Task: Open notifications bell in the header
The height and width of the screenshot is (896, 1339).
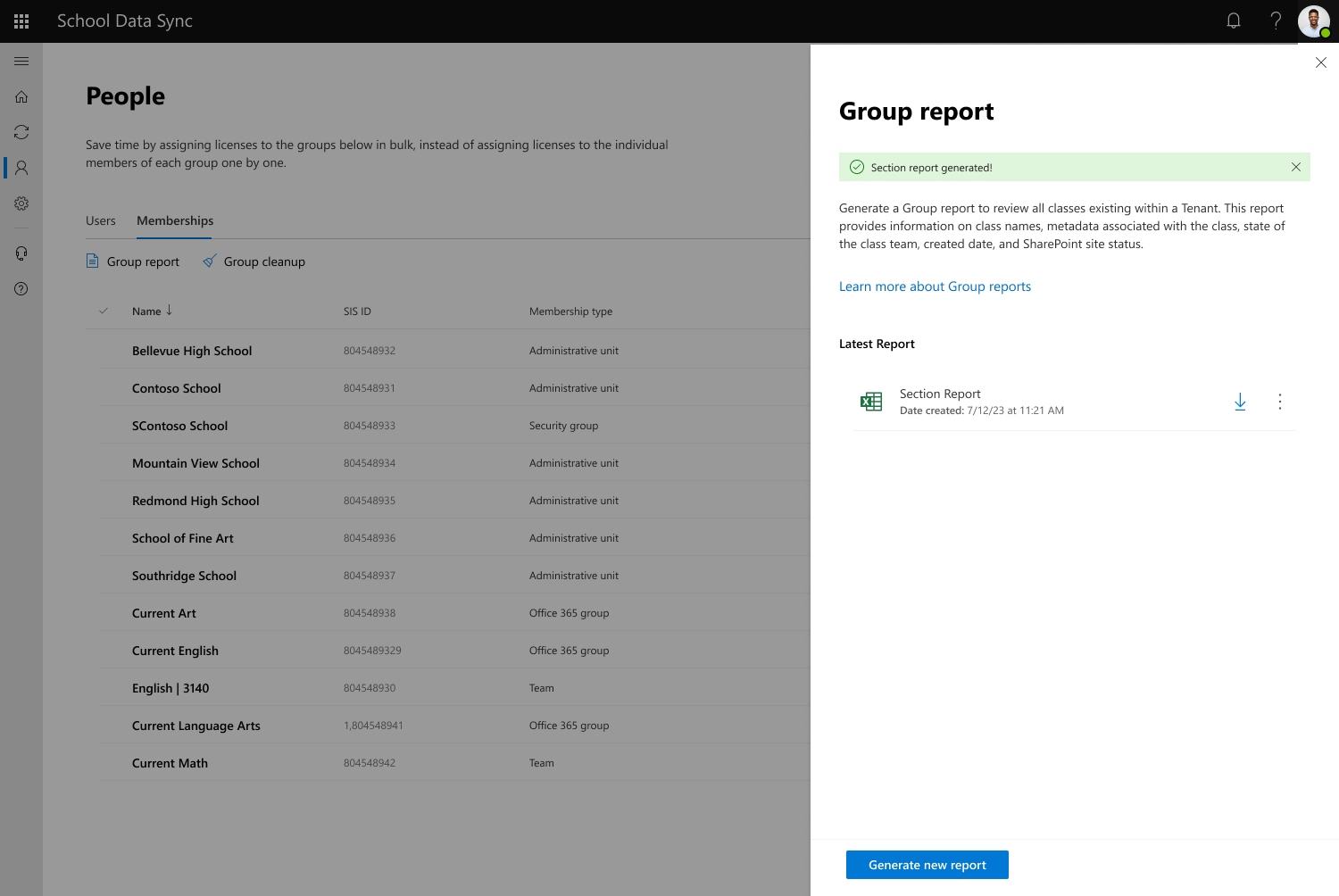Action: (1234, 21)
